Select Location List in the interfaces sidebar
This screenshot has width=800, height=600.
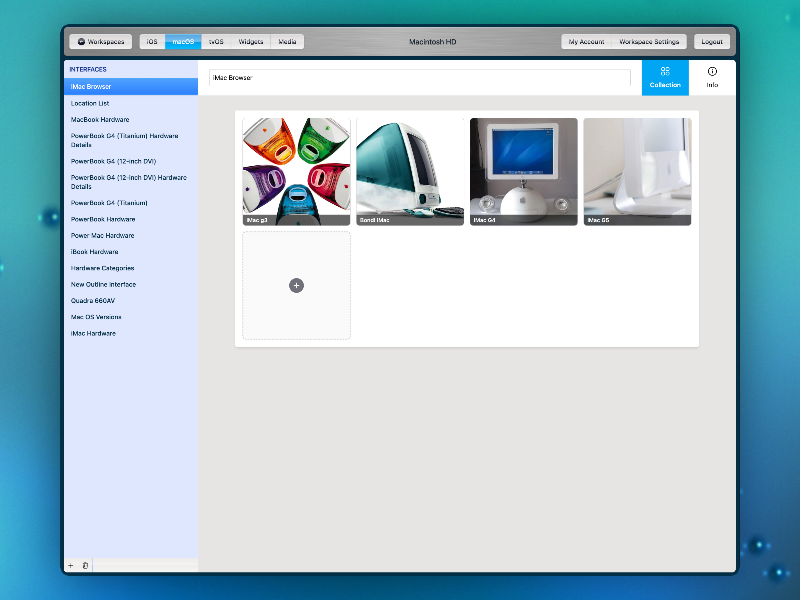(x=90, y=103)
